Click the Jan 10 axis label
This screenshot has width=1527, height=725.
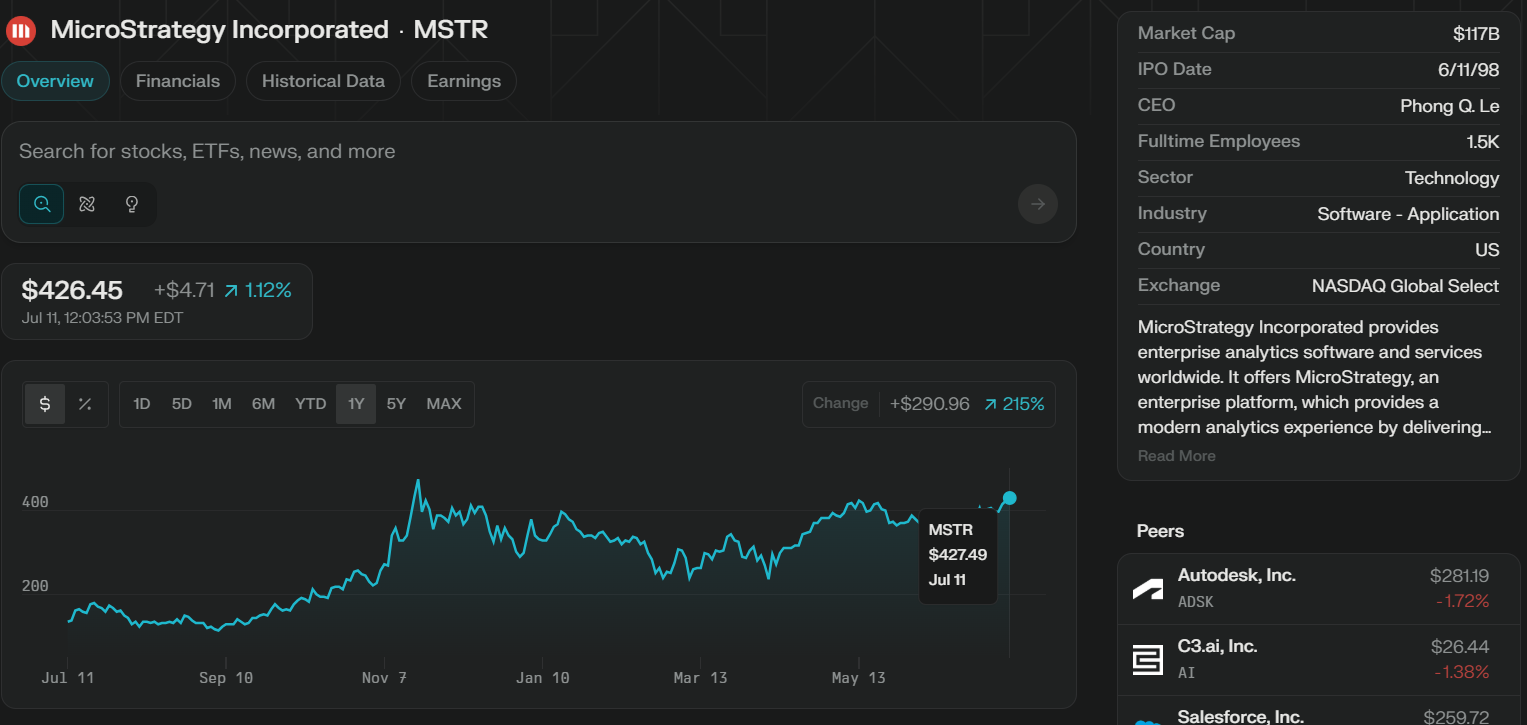[542, 678]
